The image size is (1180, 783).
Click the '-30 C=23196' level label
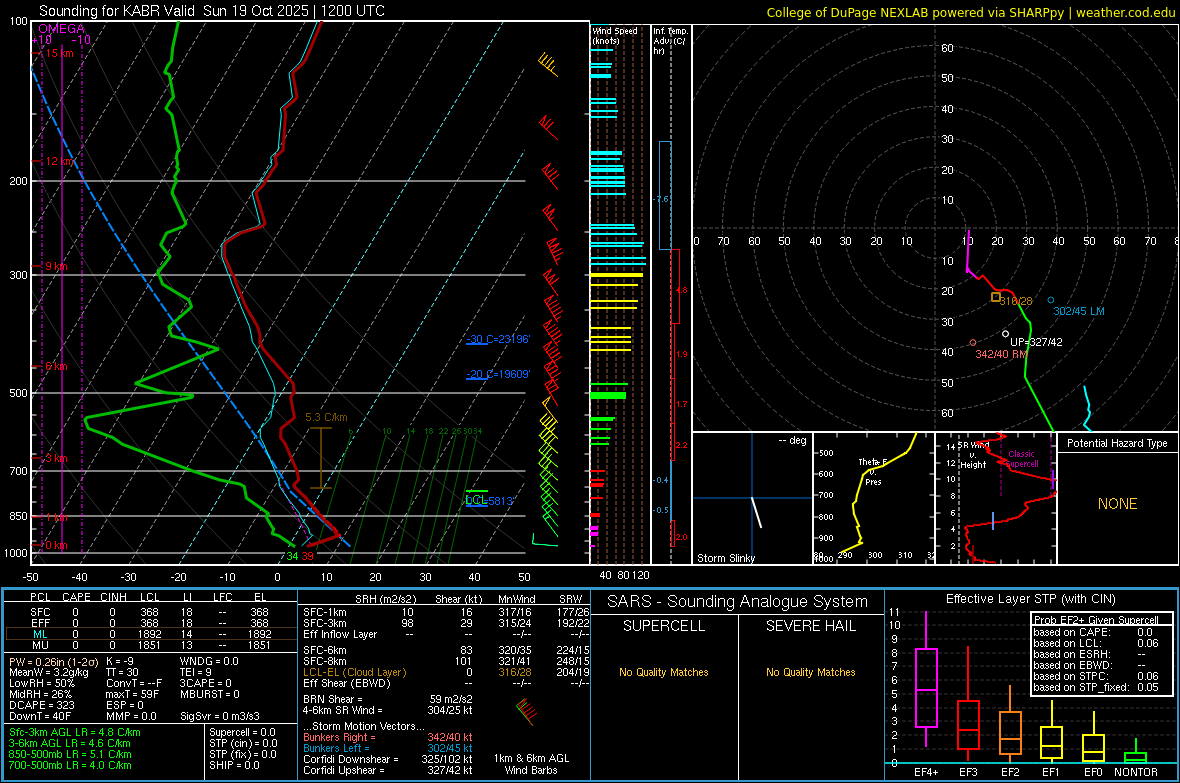[x=498, y=340]
